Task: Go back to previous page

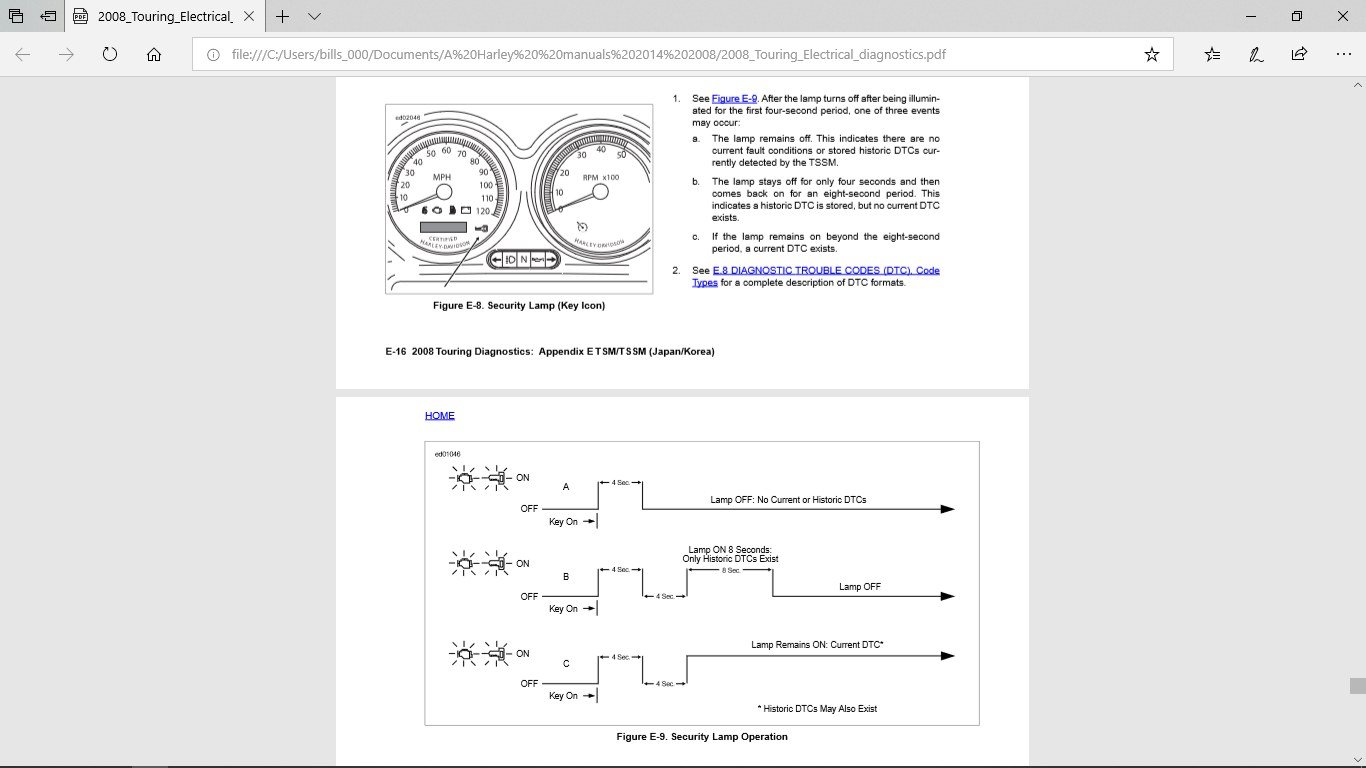Action: (22, 55)
